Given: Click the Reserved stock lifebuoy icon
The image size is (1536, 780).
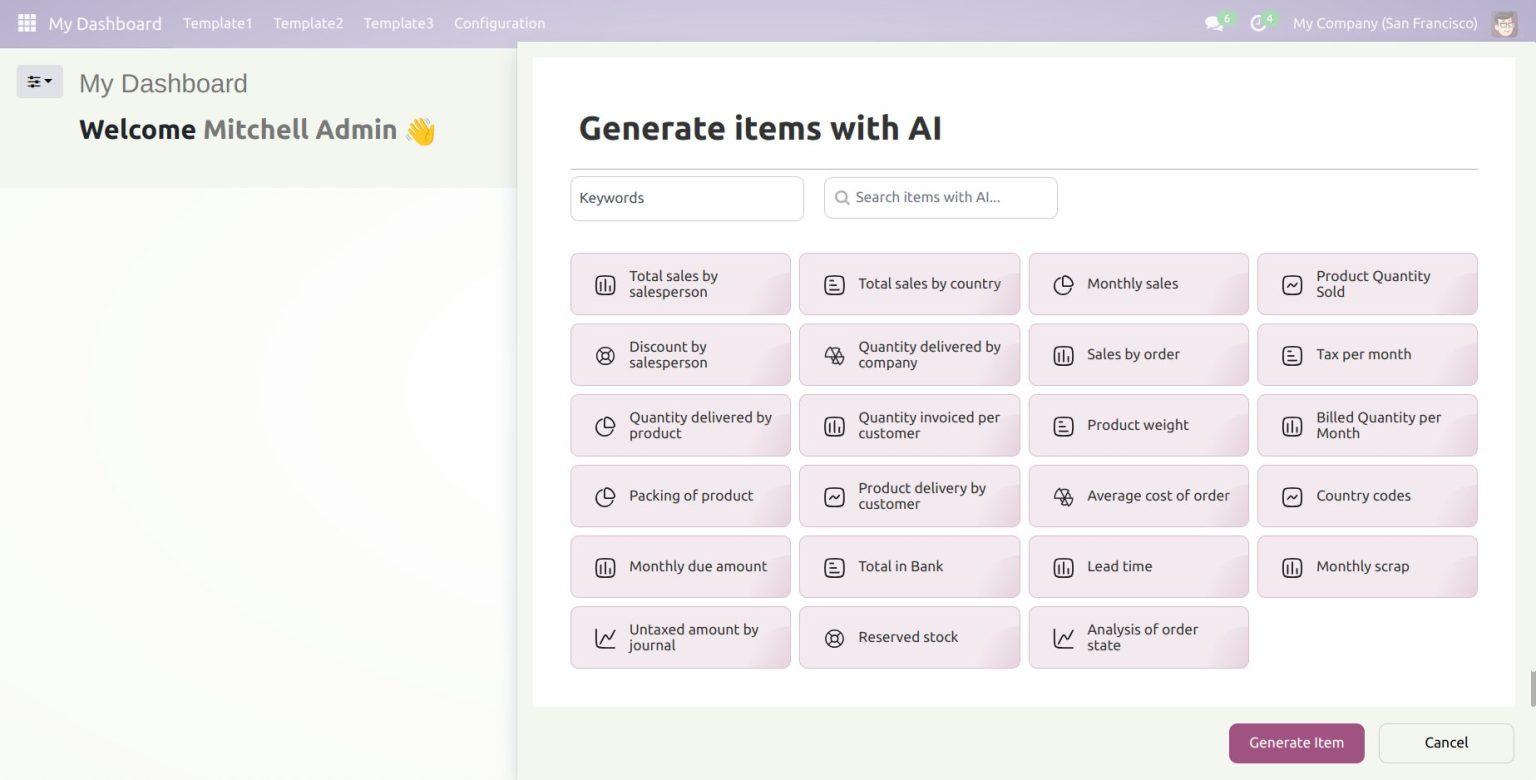Looking at the screenshot, I should [834, 638].
